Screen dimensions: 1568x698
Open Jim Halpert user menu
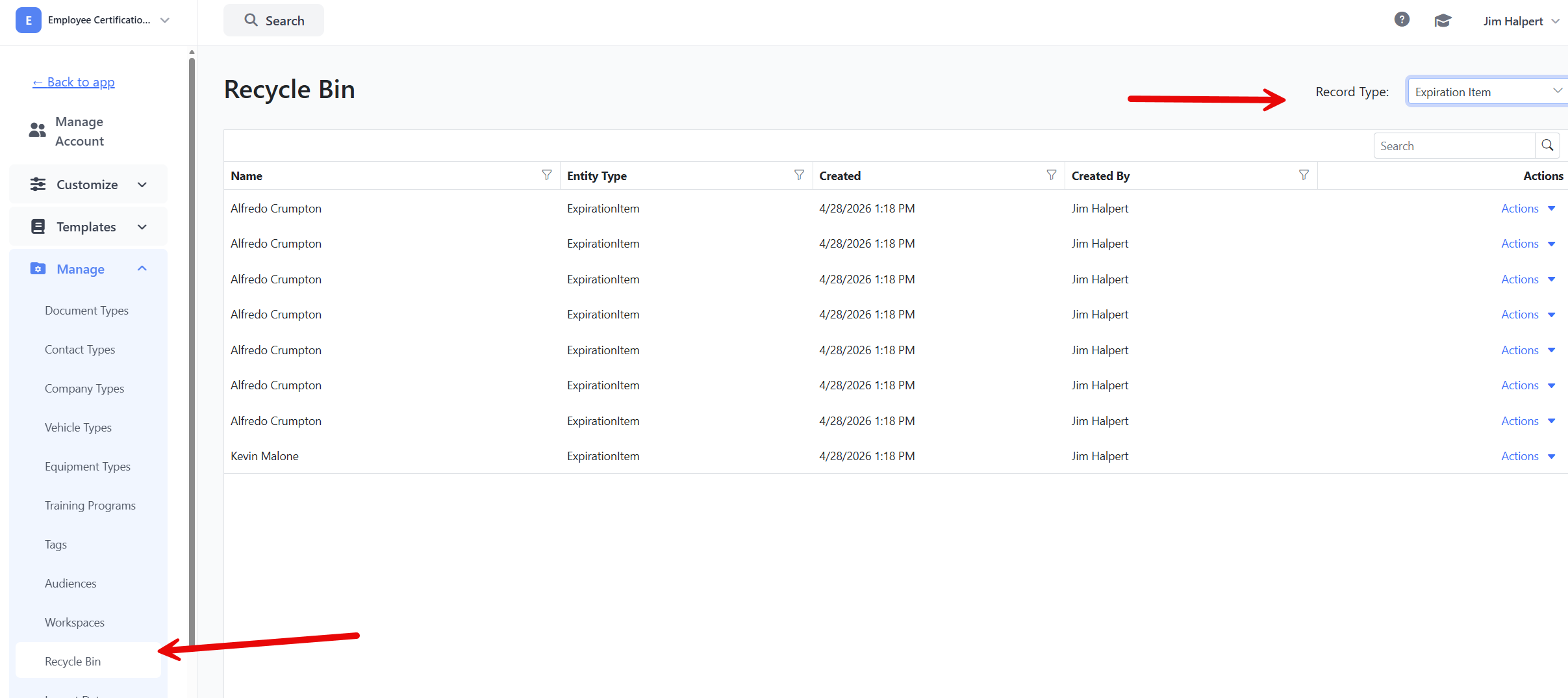point(1521,21)
